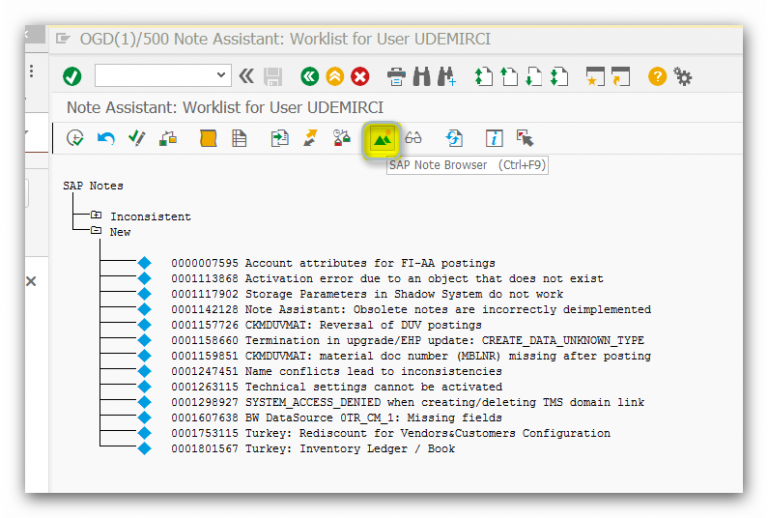Collapse the New folder node

coord(96,231)
